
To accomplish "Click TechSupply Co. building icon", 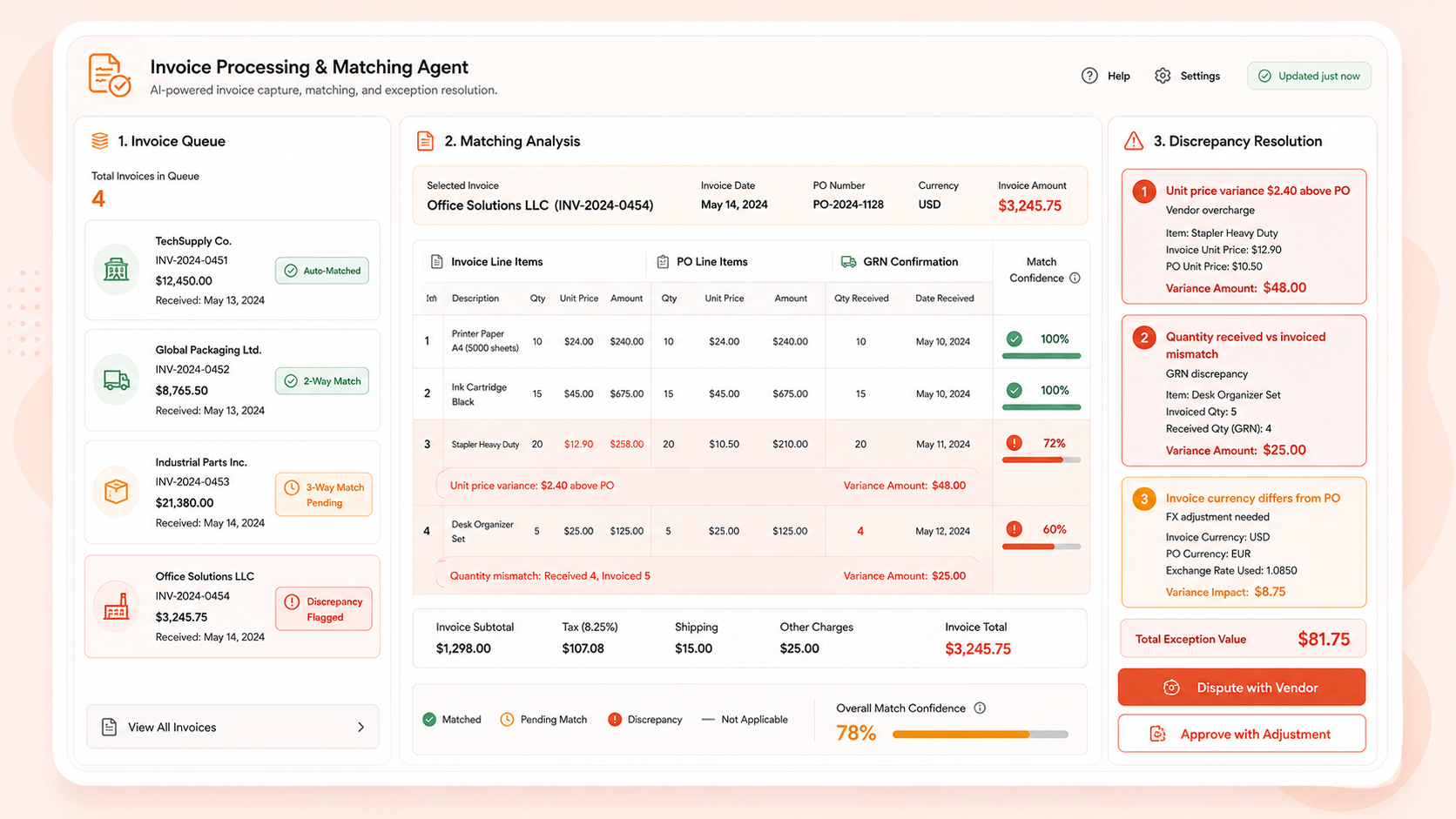I will coord(116,270).
